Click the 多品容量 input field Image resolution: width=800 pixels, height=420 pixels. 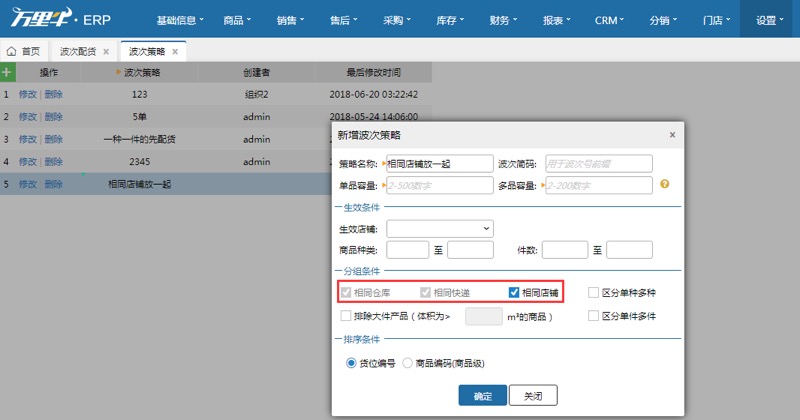coord(599,185)
